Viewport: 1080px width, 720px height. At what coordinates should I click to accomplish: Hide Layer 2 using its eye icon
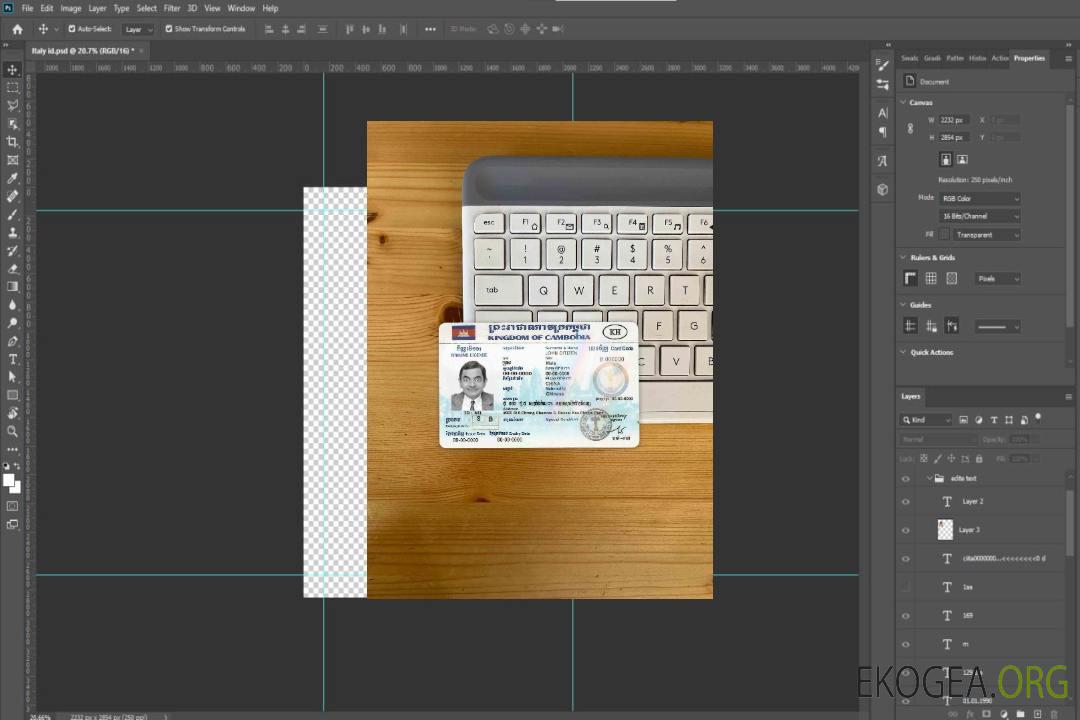click(906, 501)
